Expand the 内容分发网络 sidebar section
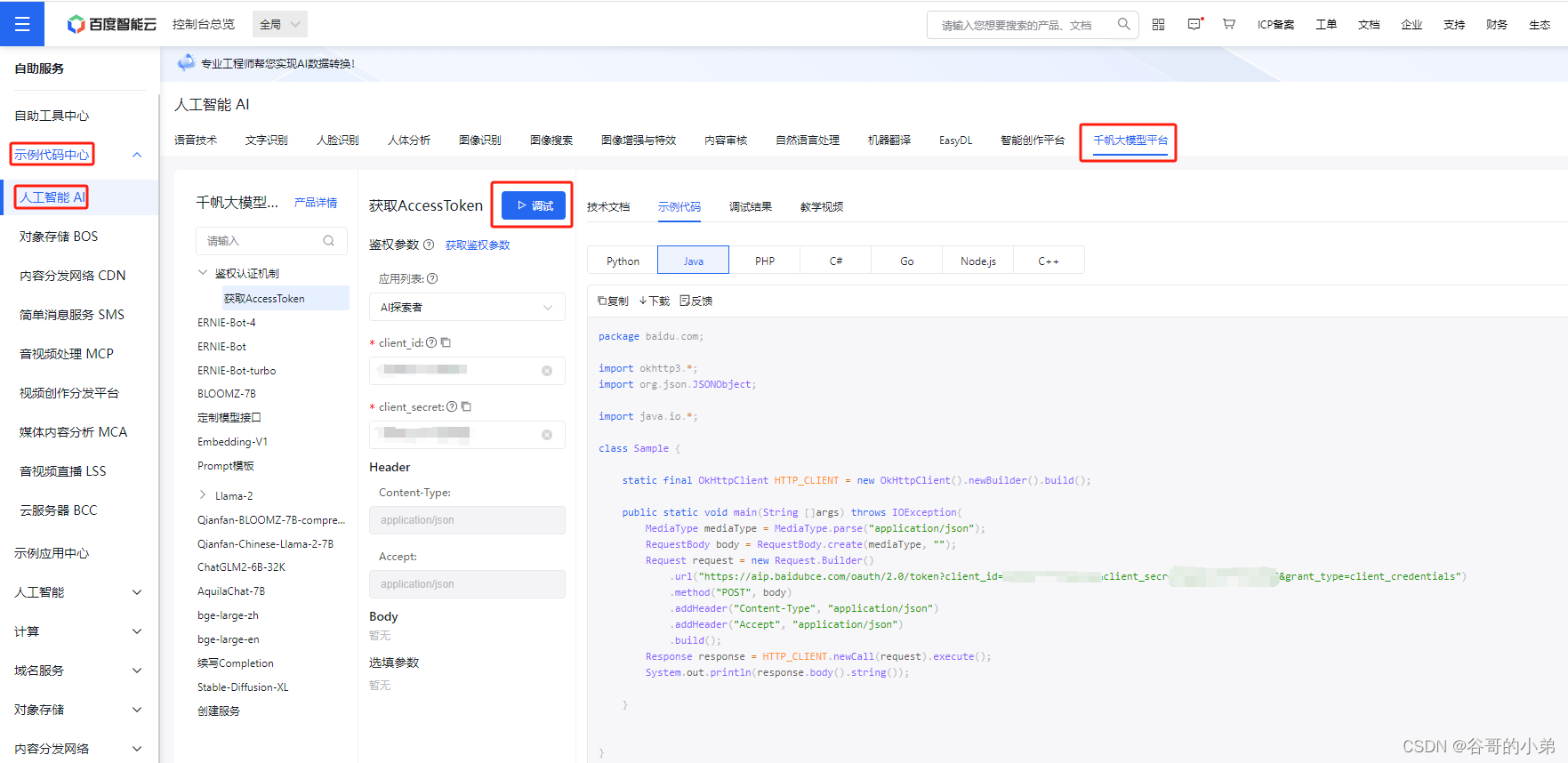The width and height of the screenshot is (1568, 763). (x=137, y=749)
